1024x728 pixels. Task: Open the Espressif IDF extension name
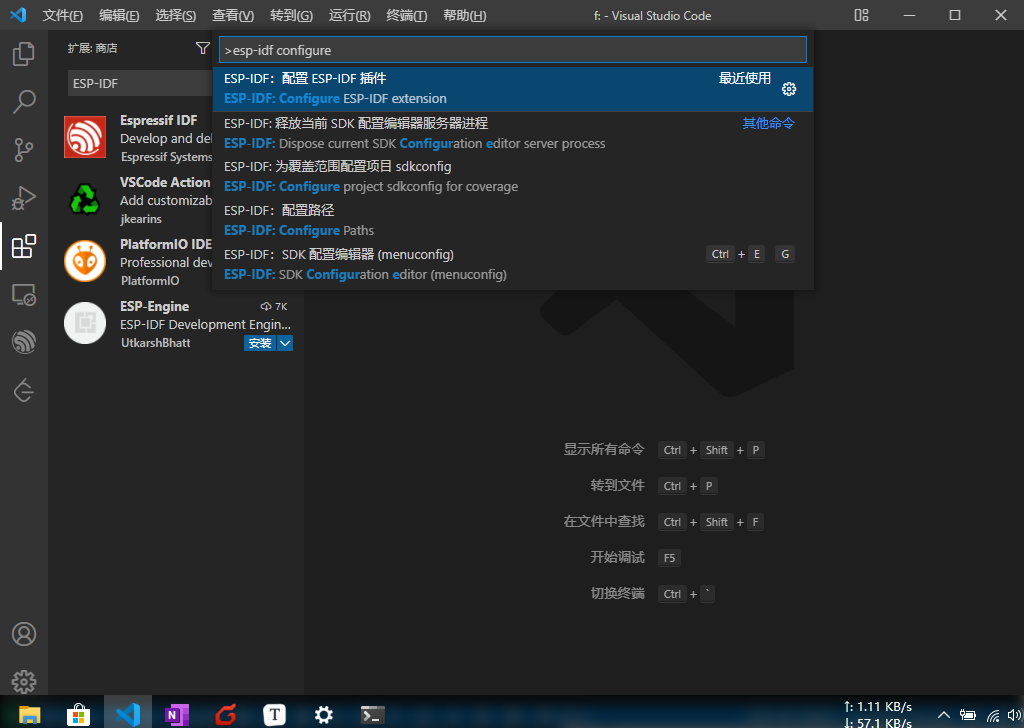159,120
